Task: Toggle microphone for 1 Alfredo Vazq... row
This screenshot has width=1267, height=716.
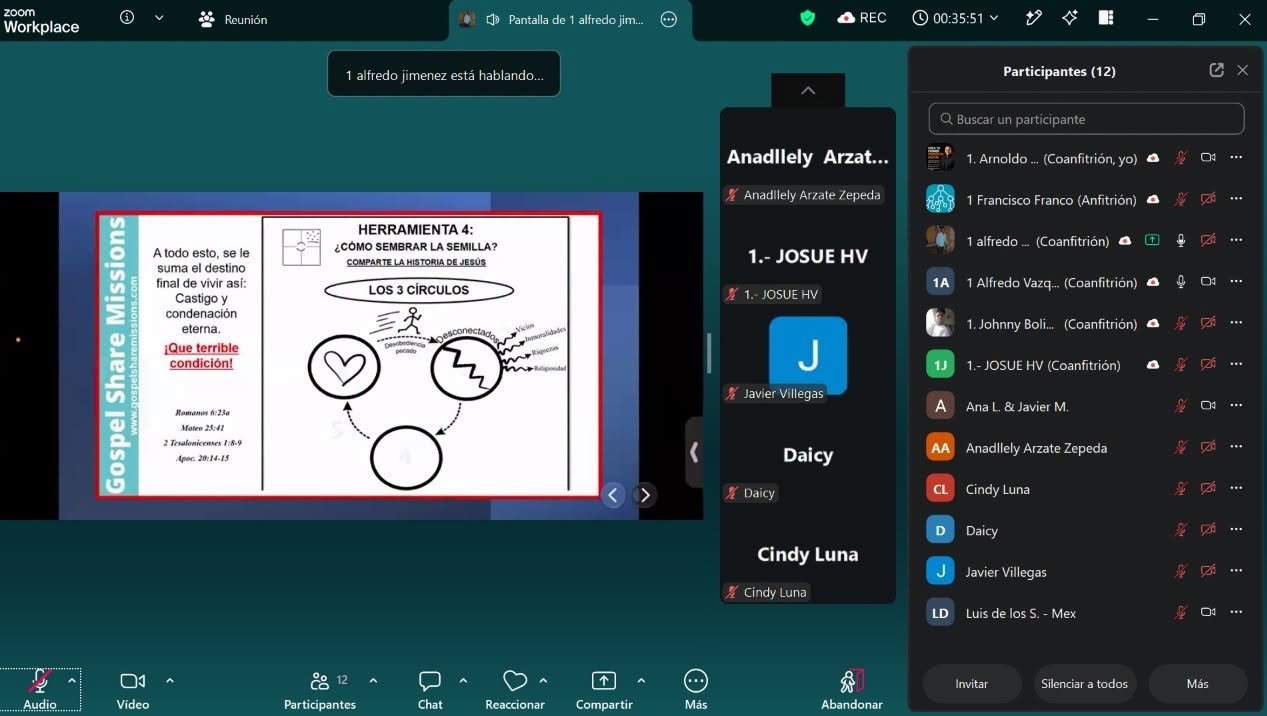Action: (x=1181, y=283)
